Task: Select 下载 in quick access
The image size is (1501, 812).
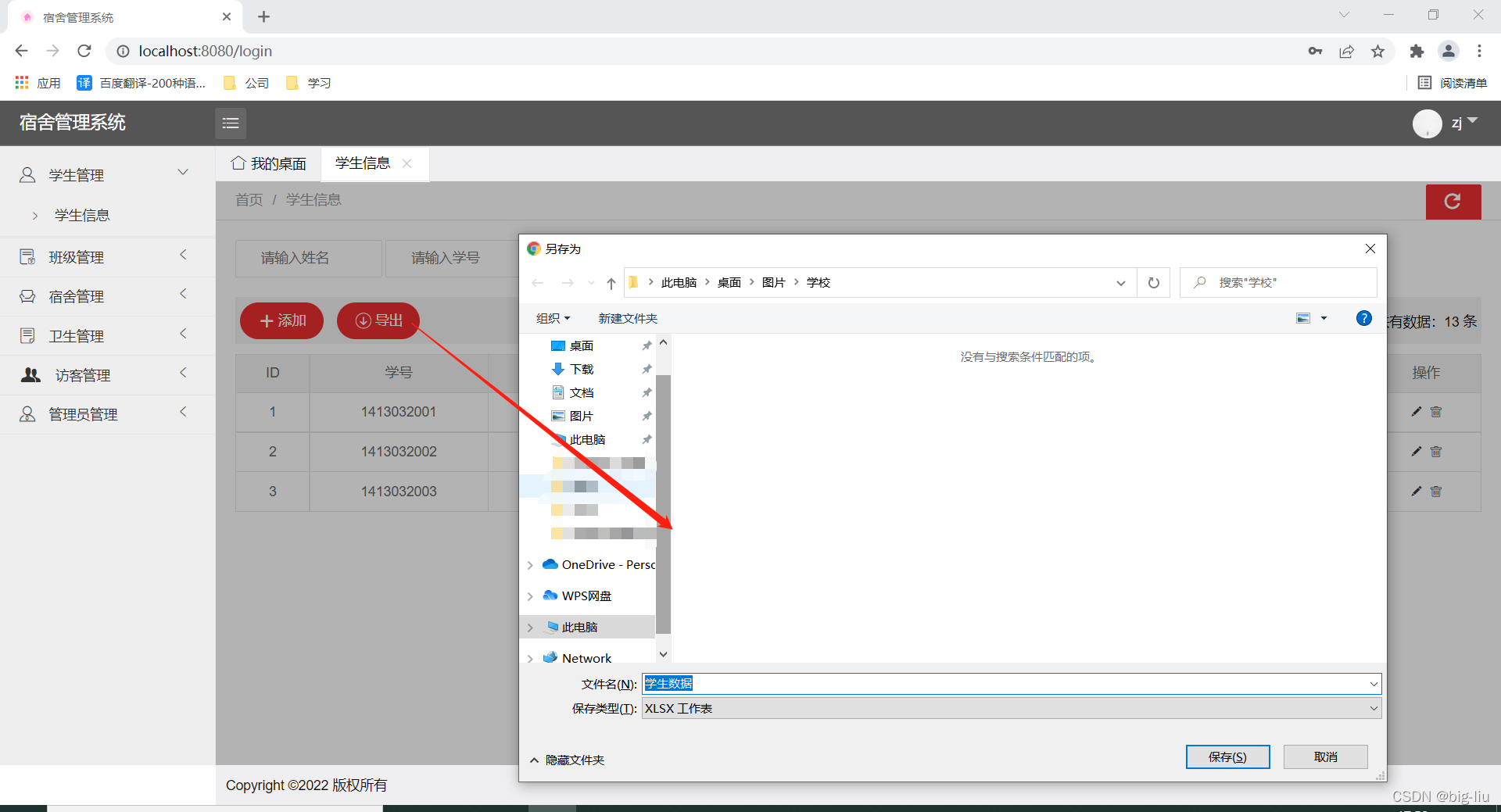Action: [x=581, y=369]
